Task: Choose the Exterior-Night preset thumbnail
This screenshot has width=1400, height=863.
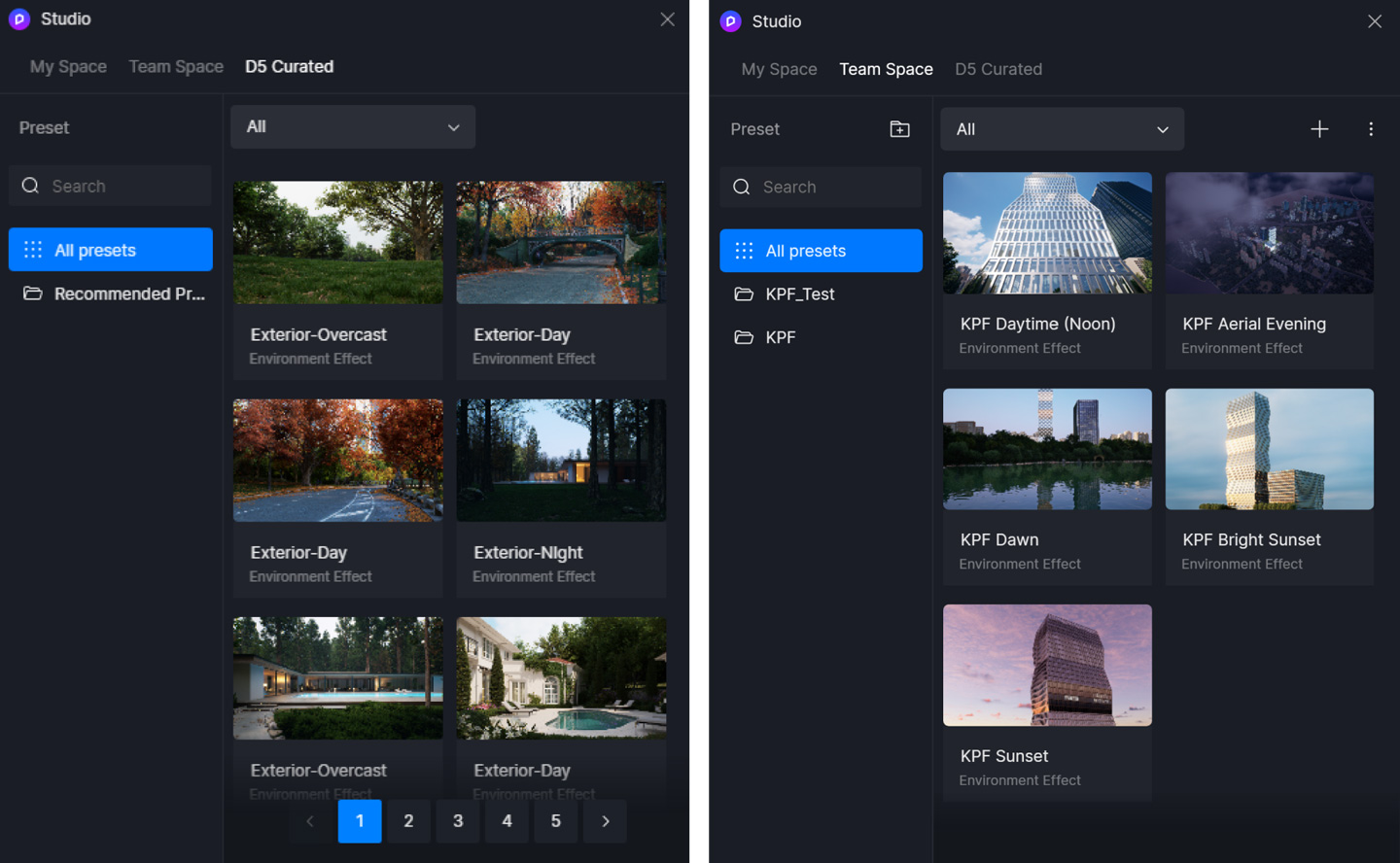Action: coord(561,461)
